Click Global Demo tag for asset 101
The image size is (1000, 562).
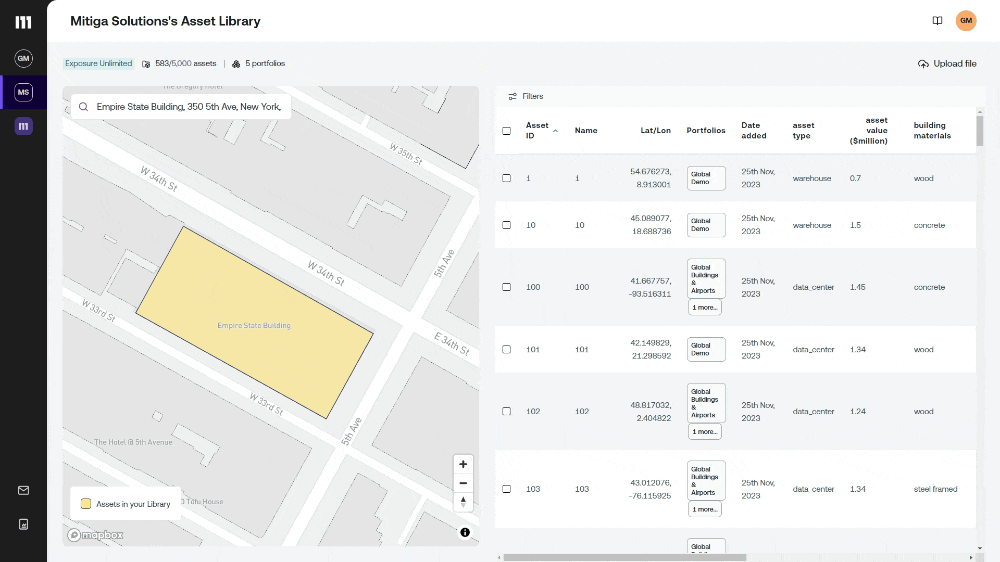(706, 349)
